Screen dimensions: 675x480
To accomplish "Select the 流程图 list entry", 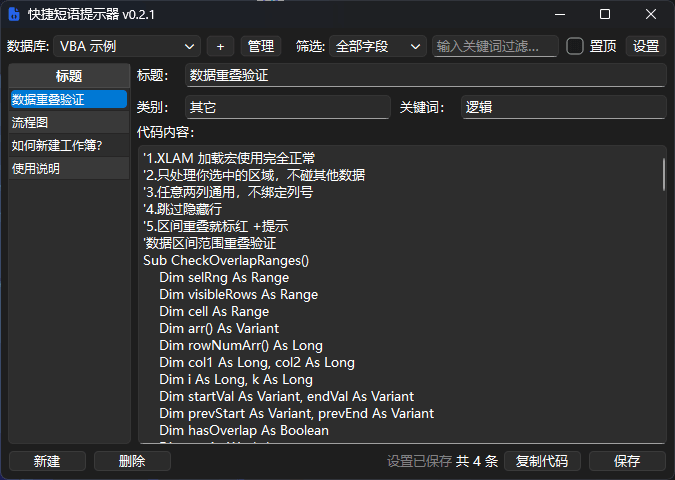I will [x=69, y=123].
